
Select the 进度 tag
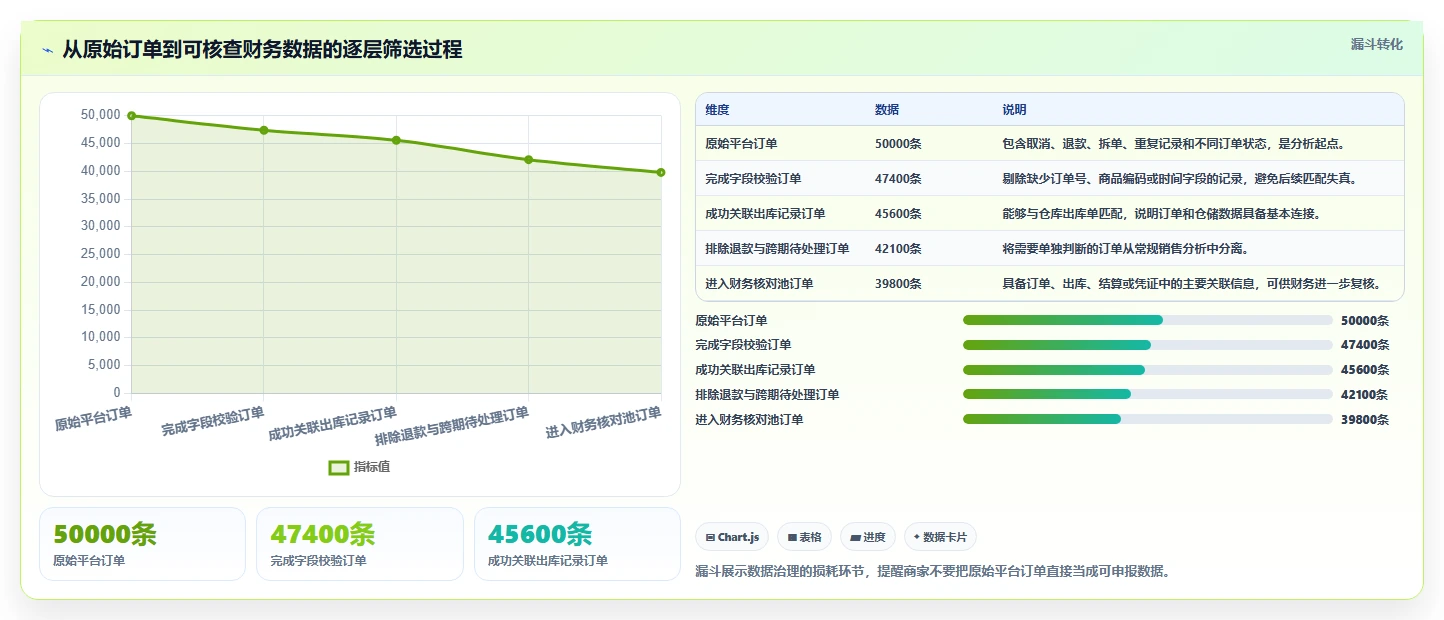click(x=868, y=537)
